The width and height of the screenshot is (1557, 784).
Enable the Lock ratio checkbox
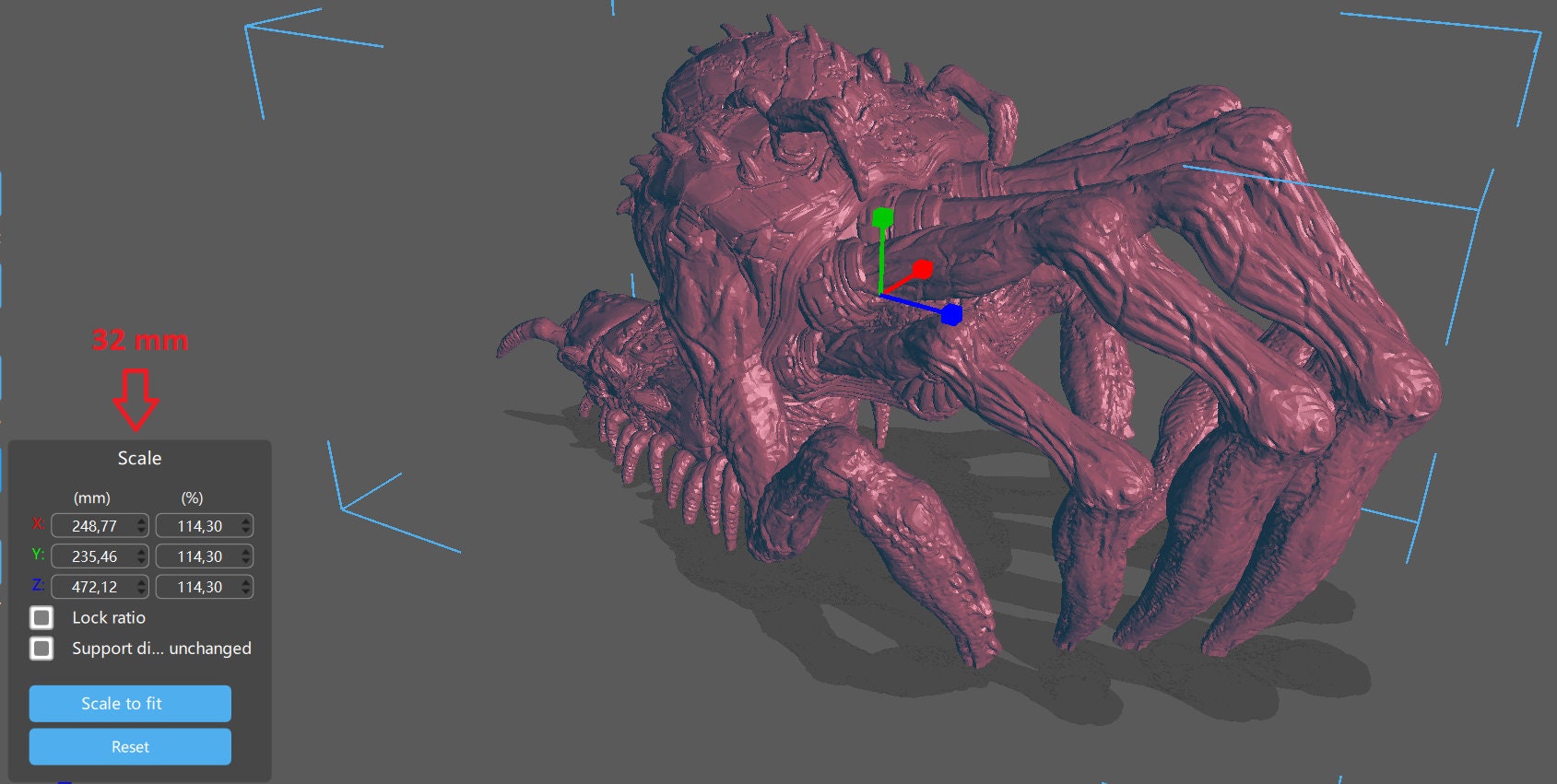coord(41,617)
